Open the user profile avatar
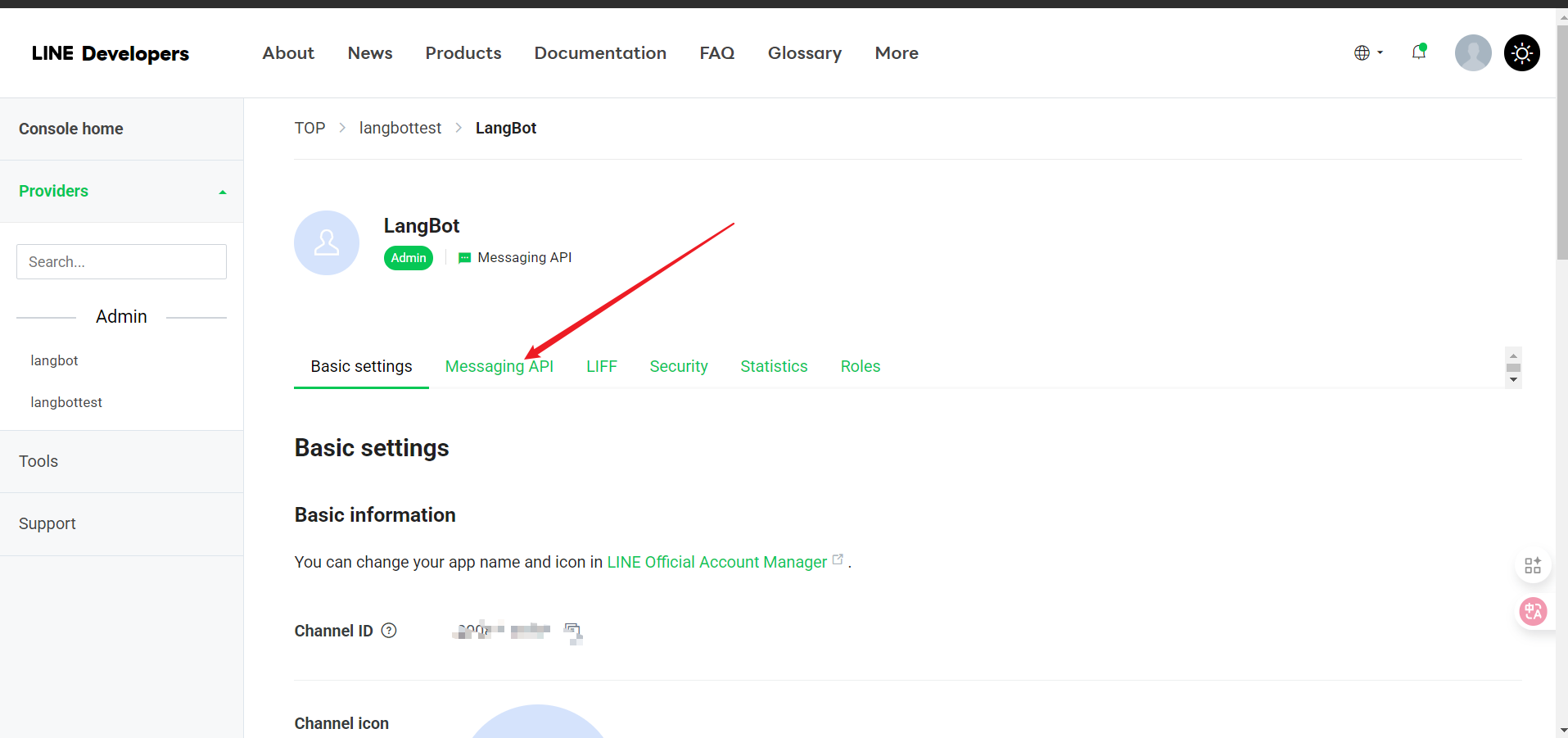This screenshot has width=1568, height=738. tap(1472, 53)
